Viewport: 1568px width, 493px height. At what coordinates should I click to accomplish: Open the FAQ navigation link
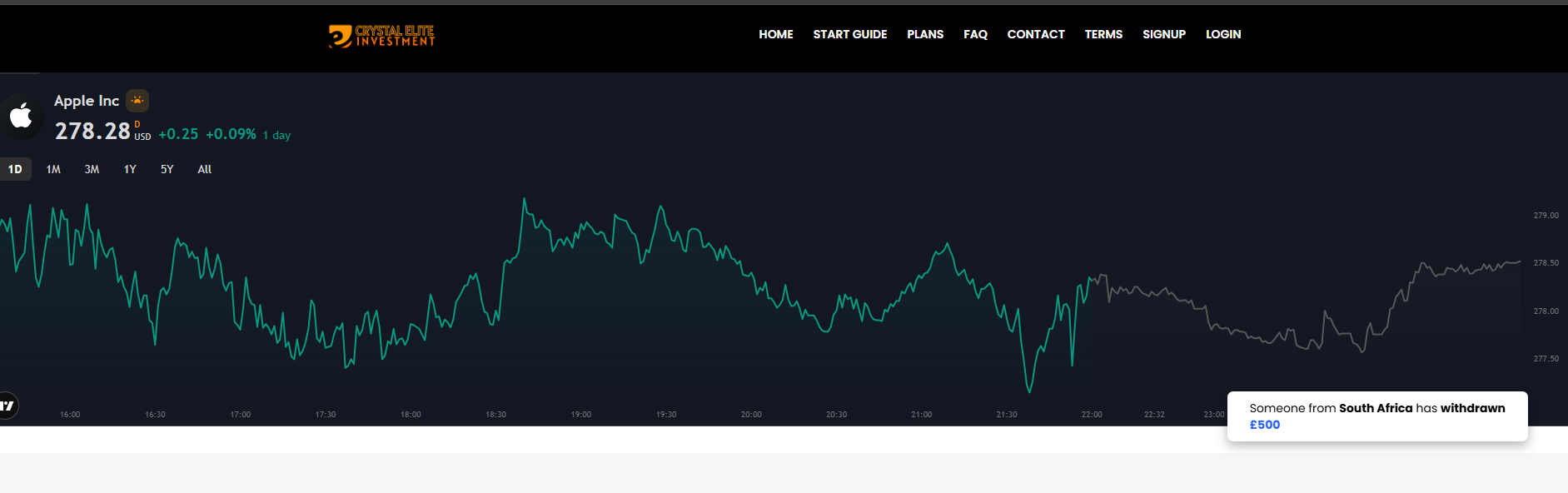coord(975,34)
